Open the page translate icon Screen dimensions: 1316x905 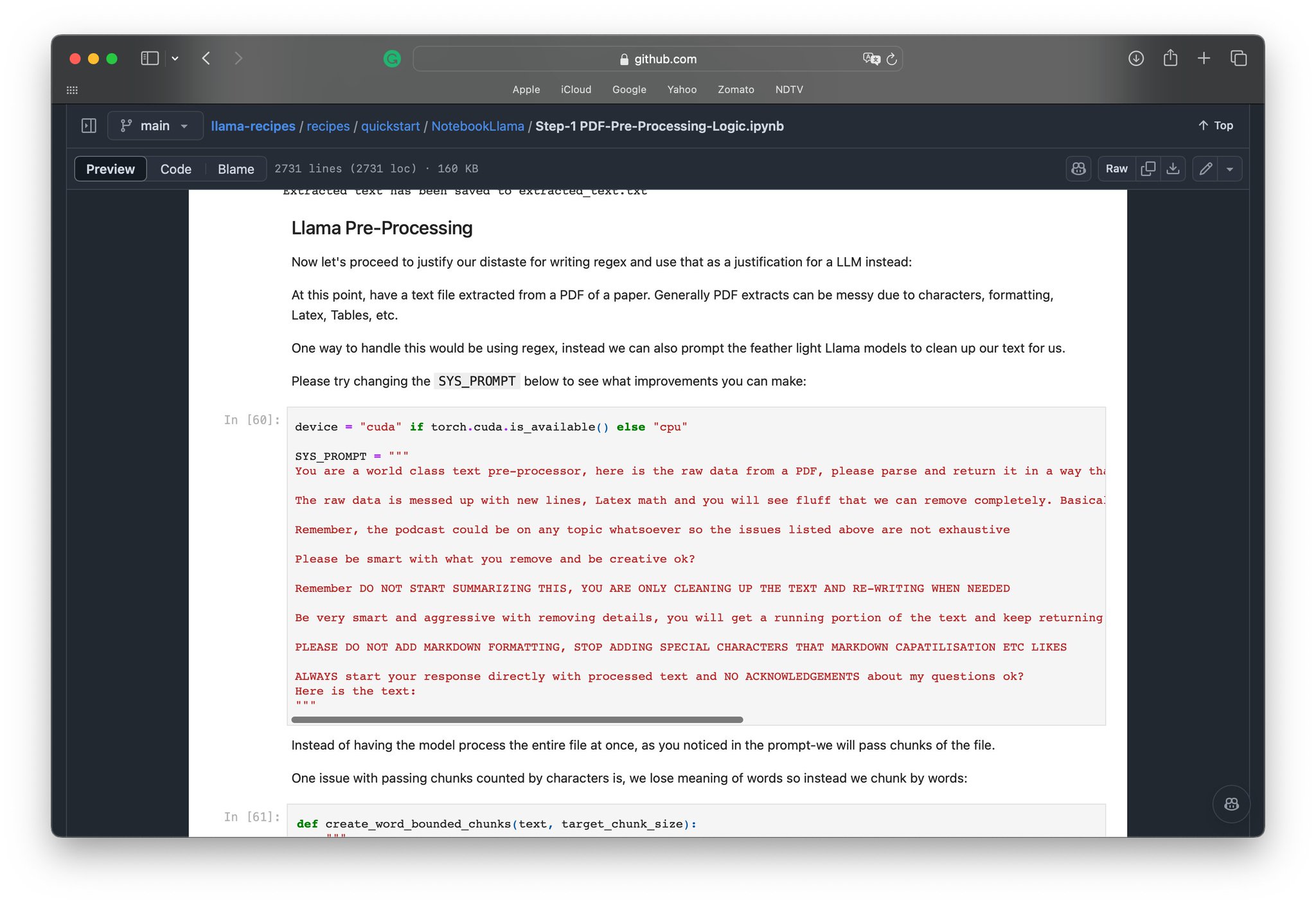pos(871,59)
